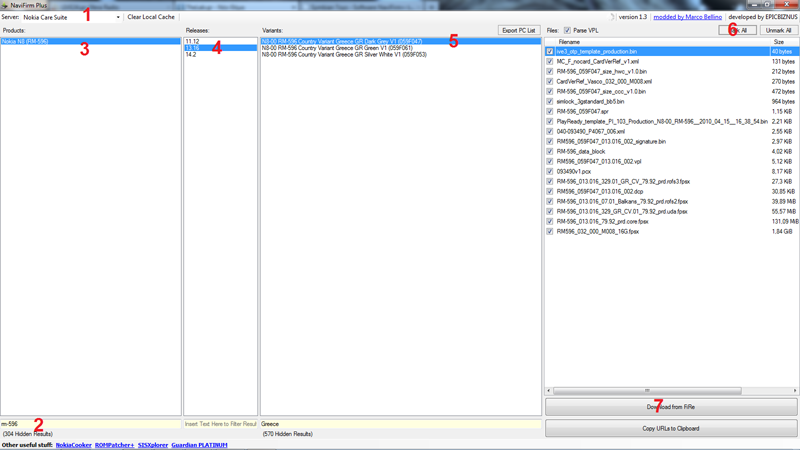Screen dimensions: 800x450
Task: Select the Balkans_79.92_prd.rofs2.fpsx file
Action: [x=622, y=202]
